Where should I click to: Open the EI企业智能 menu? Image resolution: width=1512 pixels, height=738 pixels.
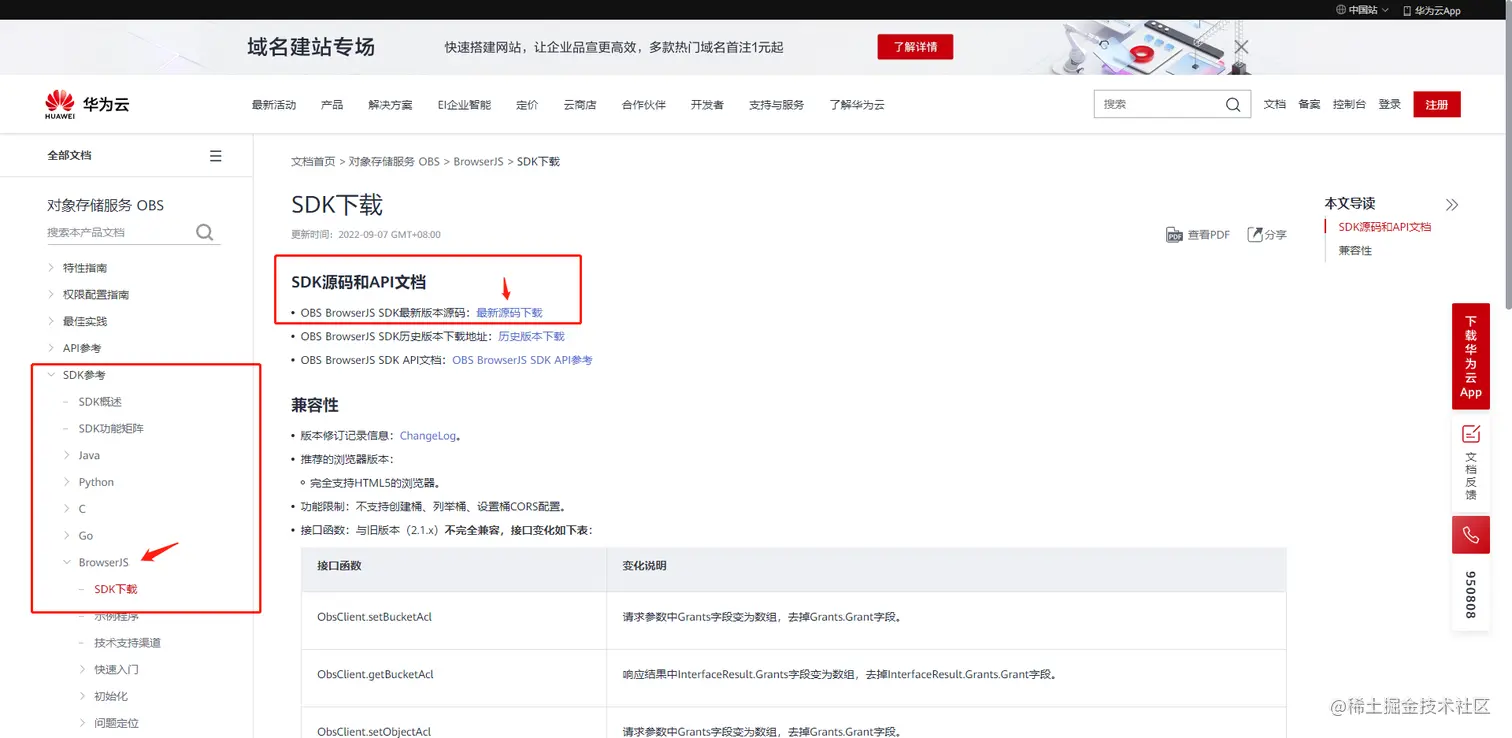click(464, 104)
